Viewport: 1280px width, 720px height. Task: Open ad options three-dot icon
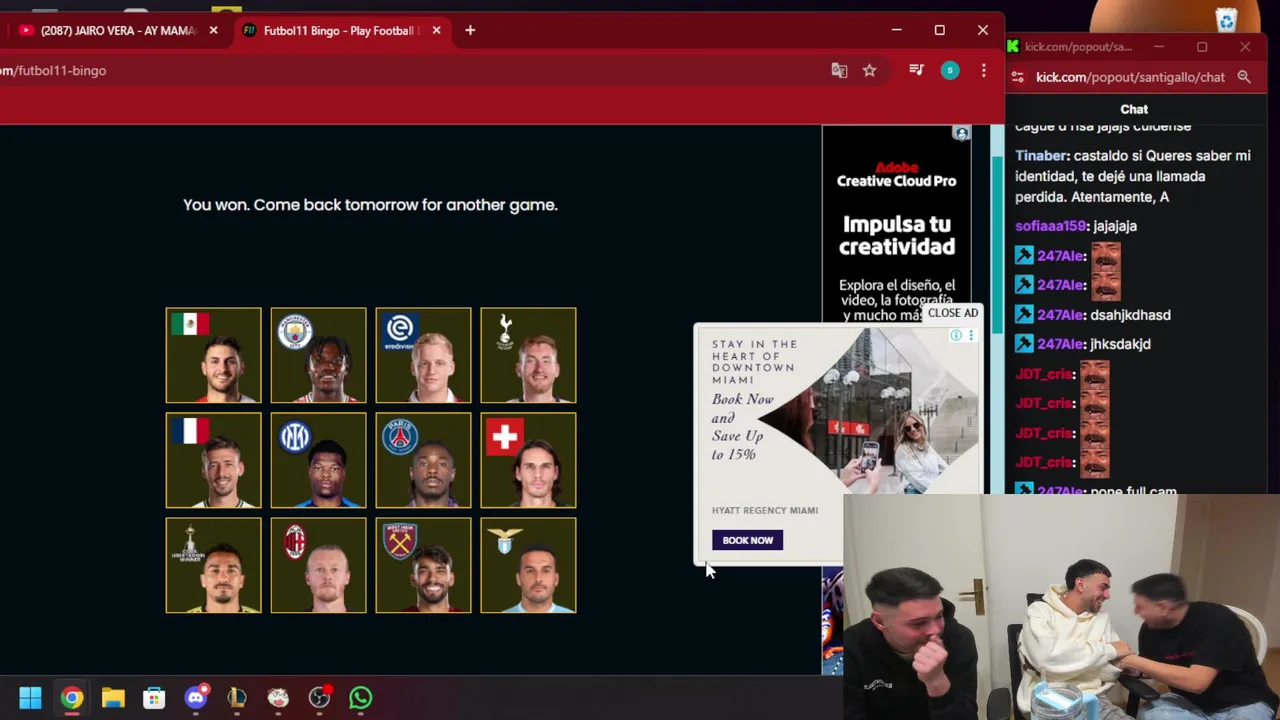[x=970, y=336]
